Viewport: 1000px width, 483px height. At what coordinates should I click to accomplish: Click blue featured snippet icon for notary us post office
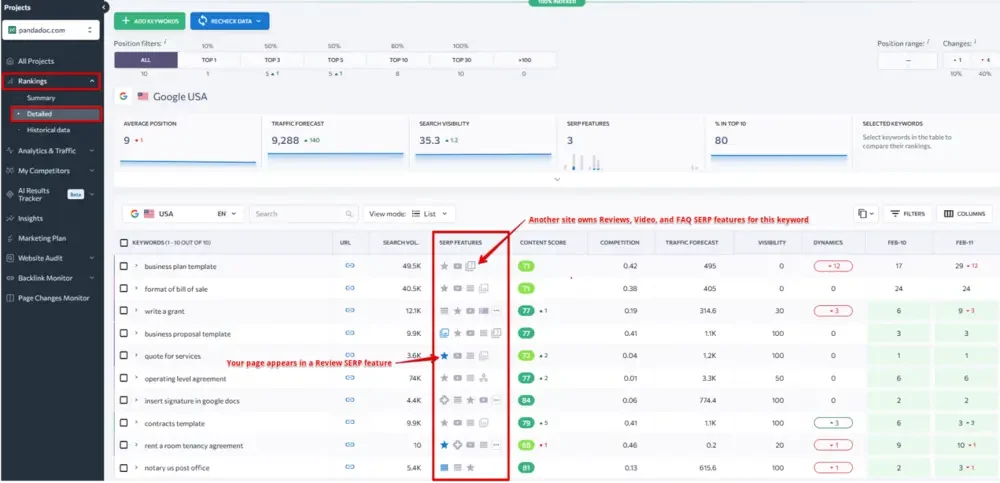[445, 467]
